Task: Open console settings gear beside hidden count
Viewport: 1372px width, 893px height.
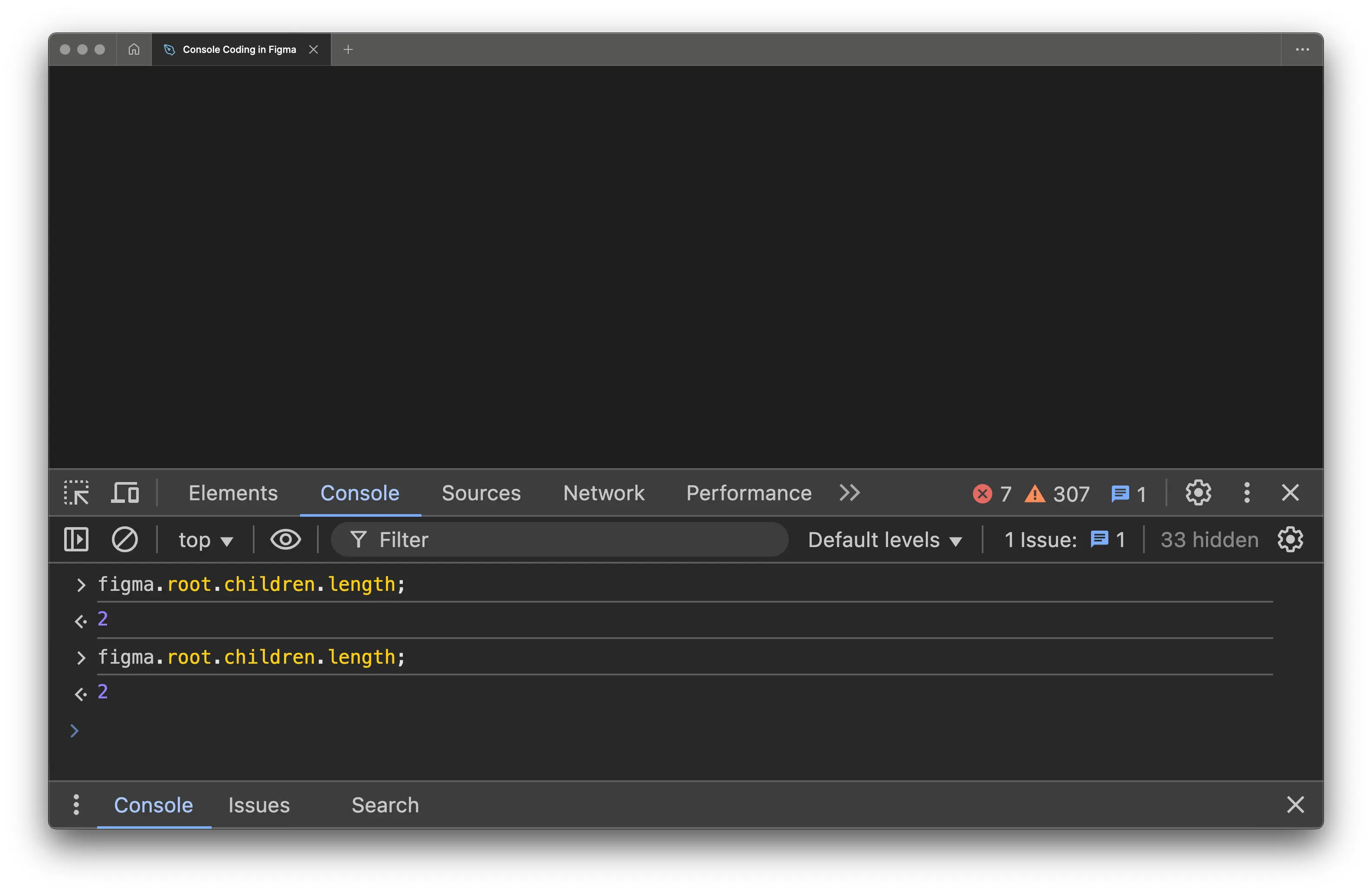Action: pyautogui.click(x=1290, y=540)
